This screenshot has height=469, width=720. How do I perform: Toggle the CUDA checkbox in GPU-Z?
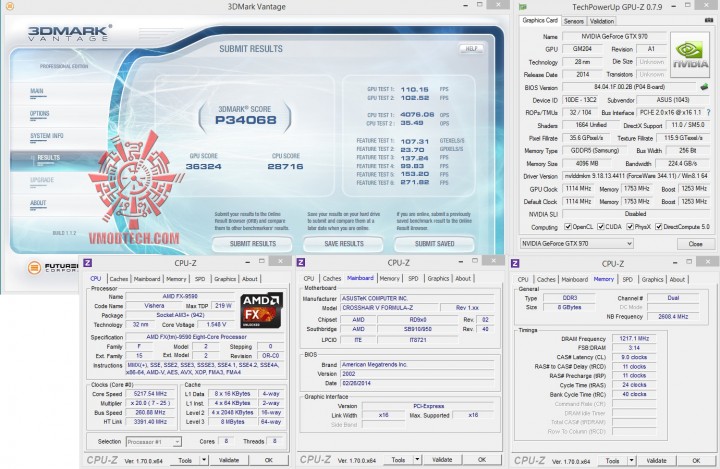coord(600,227)
